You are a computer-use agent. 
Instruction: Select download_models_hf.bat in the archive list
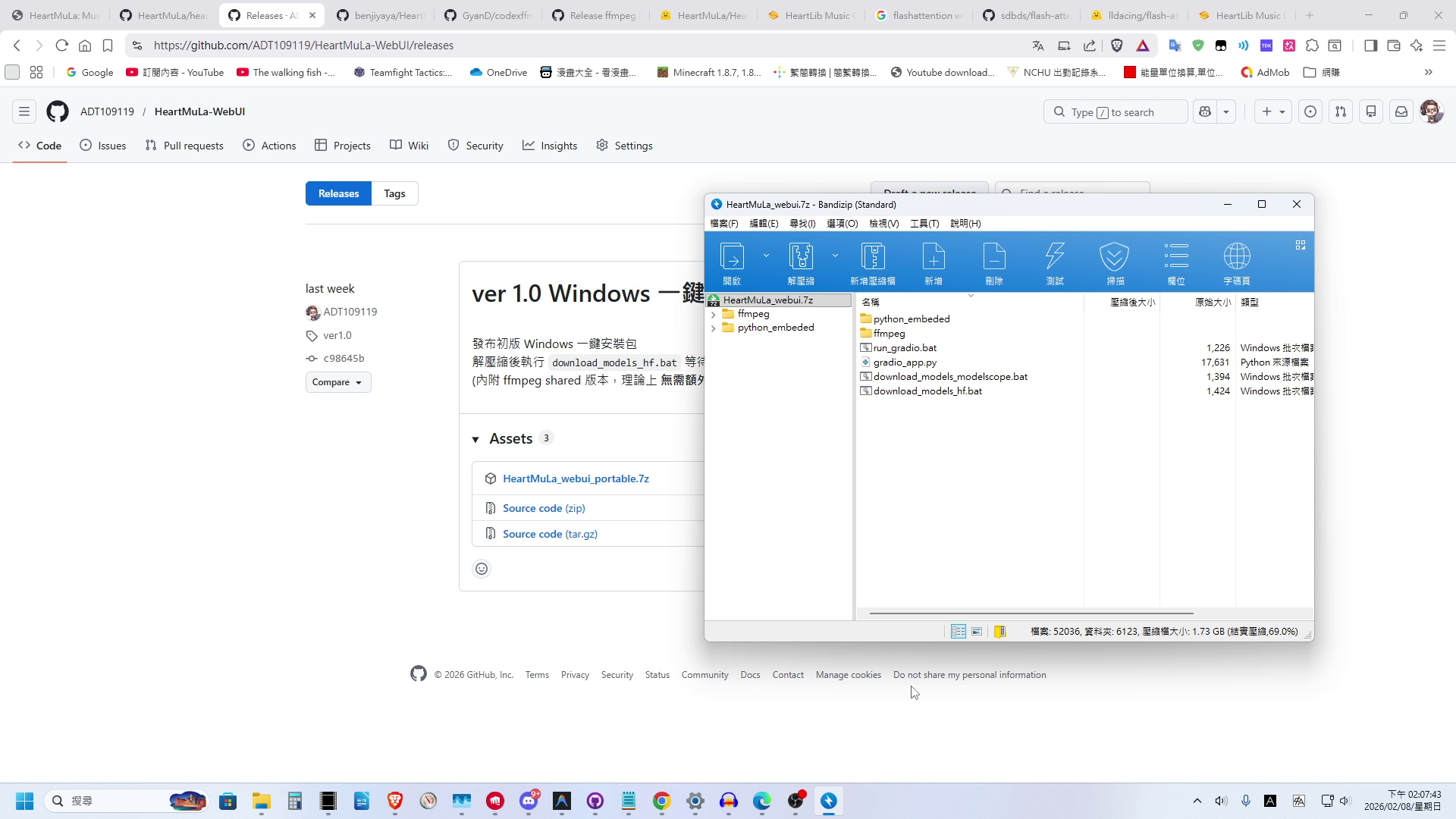click(x=927, y=391)
